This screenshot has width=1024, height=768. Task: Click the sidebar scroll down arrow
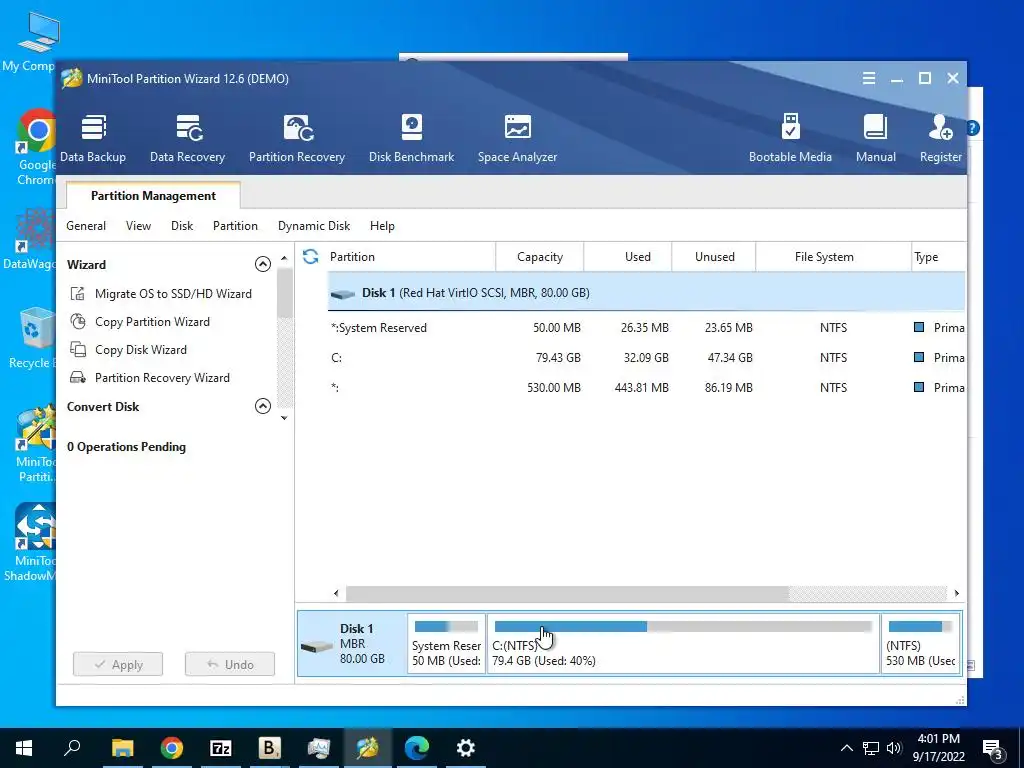[x=284, y=418]
